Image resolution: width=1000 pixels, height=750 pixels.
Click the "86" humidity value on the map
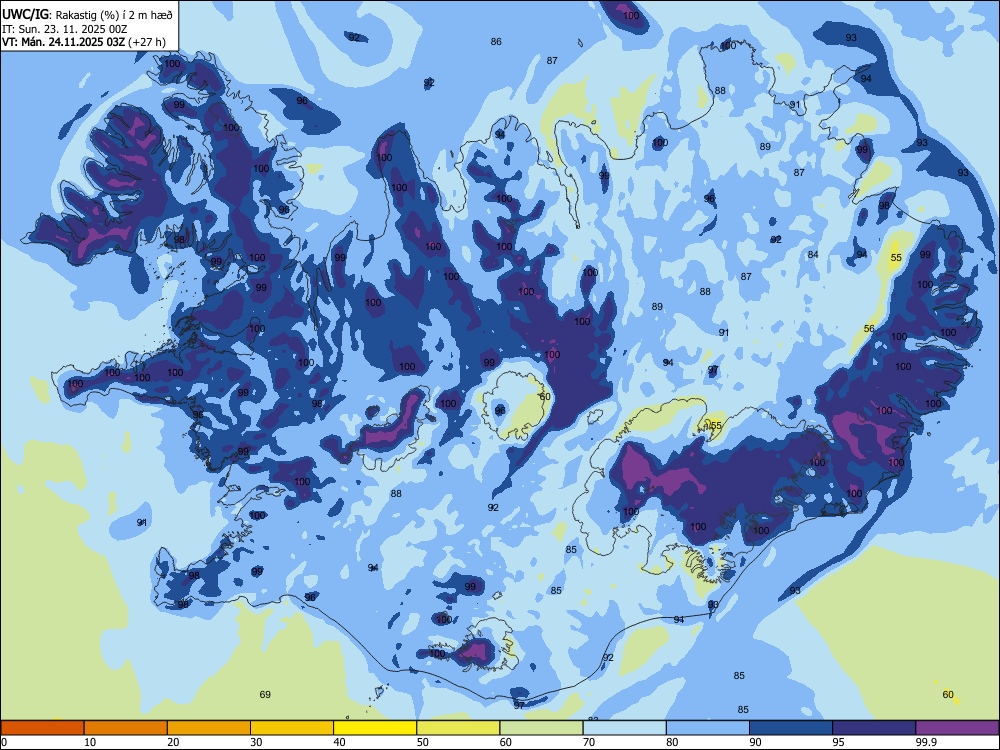pos(496,41)
